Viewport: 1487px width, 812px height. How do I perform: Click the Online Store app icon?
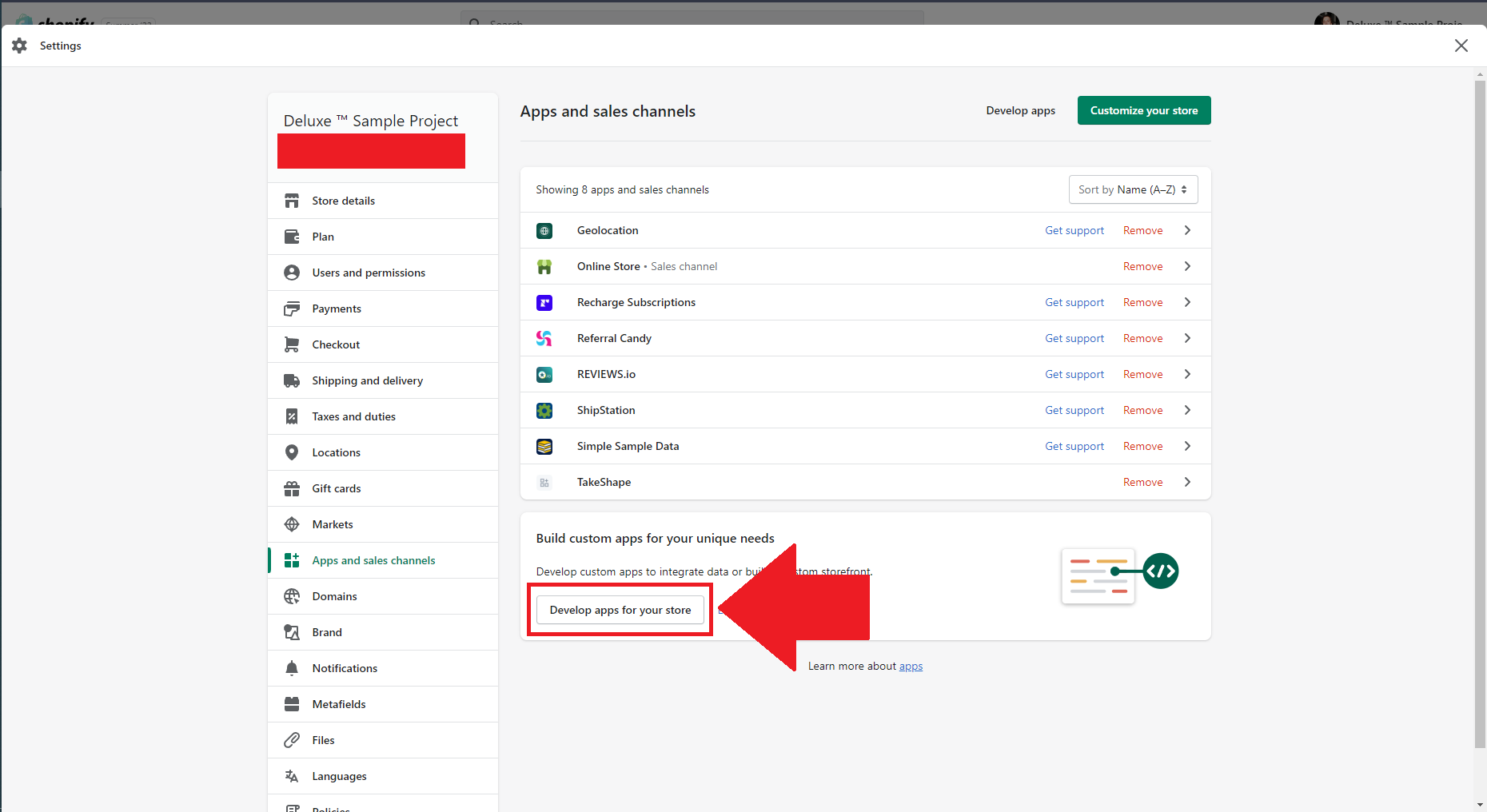click(x=544, y=266)
